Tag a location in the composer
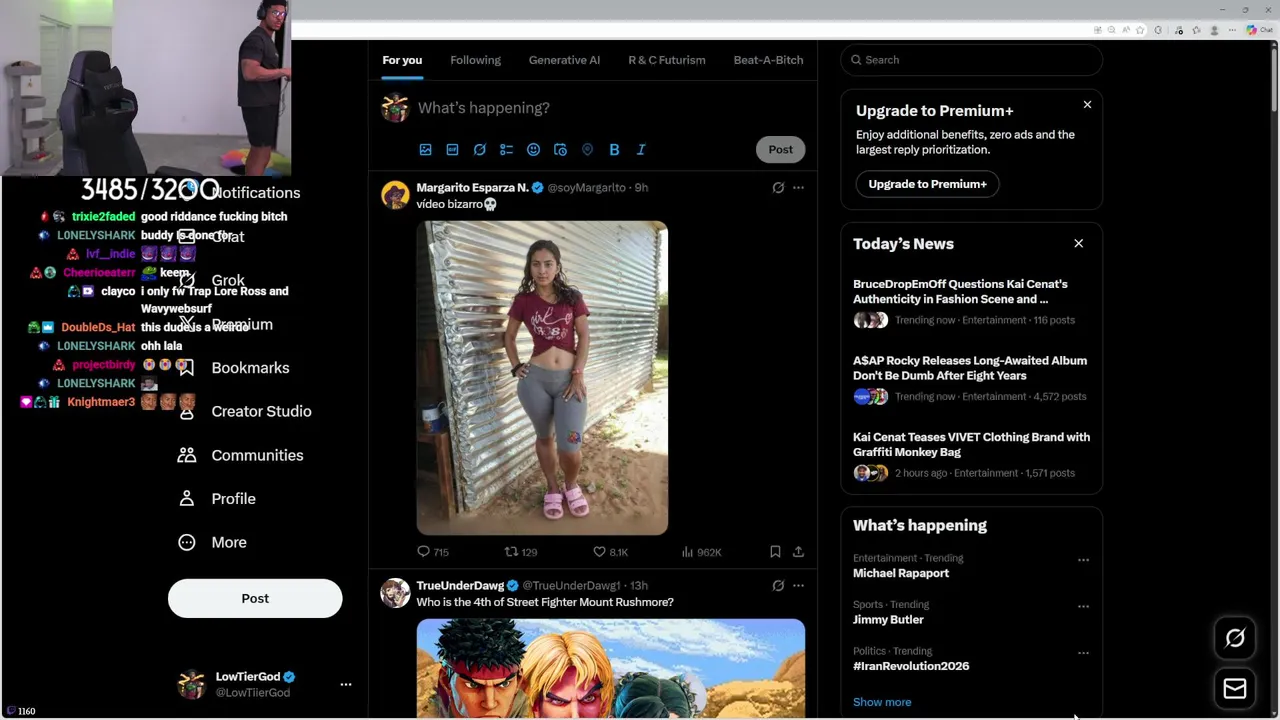 (587, 150)
